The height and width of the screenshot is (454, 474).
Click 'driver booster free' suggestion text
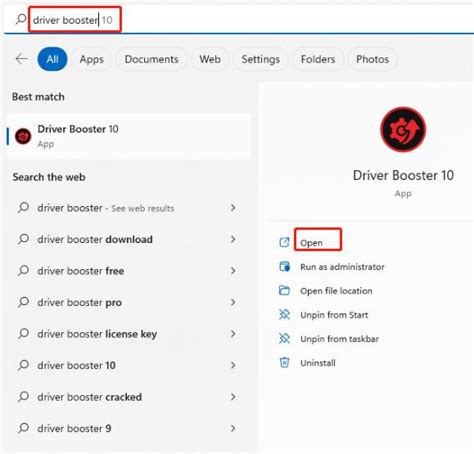pos(81,271)
